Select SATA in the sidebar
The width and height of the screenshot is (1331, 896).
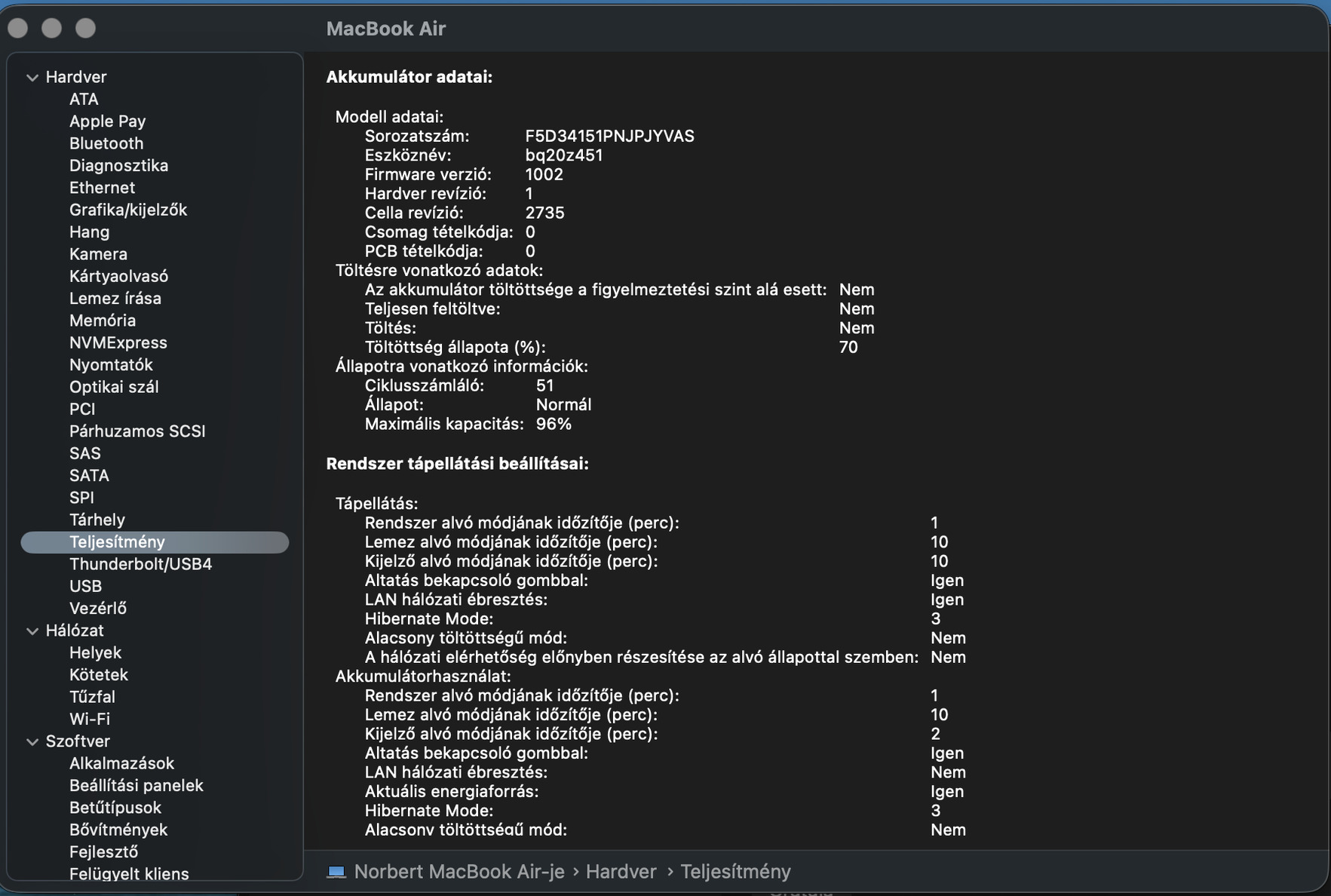(89, 475)
